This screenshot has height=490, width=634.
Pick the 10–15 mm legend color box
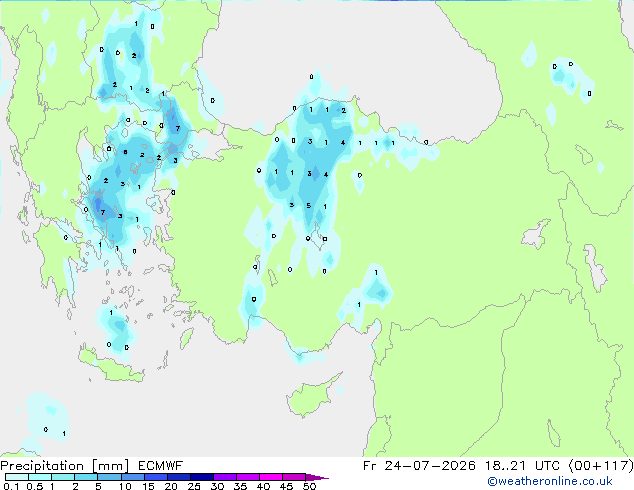click(x=132, y=477)
